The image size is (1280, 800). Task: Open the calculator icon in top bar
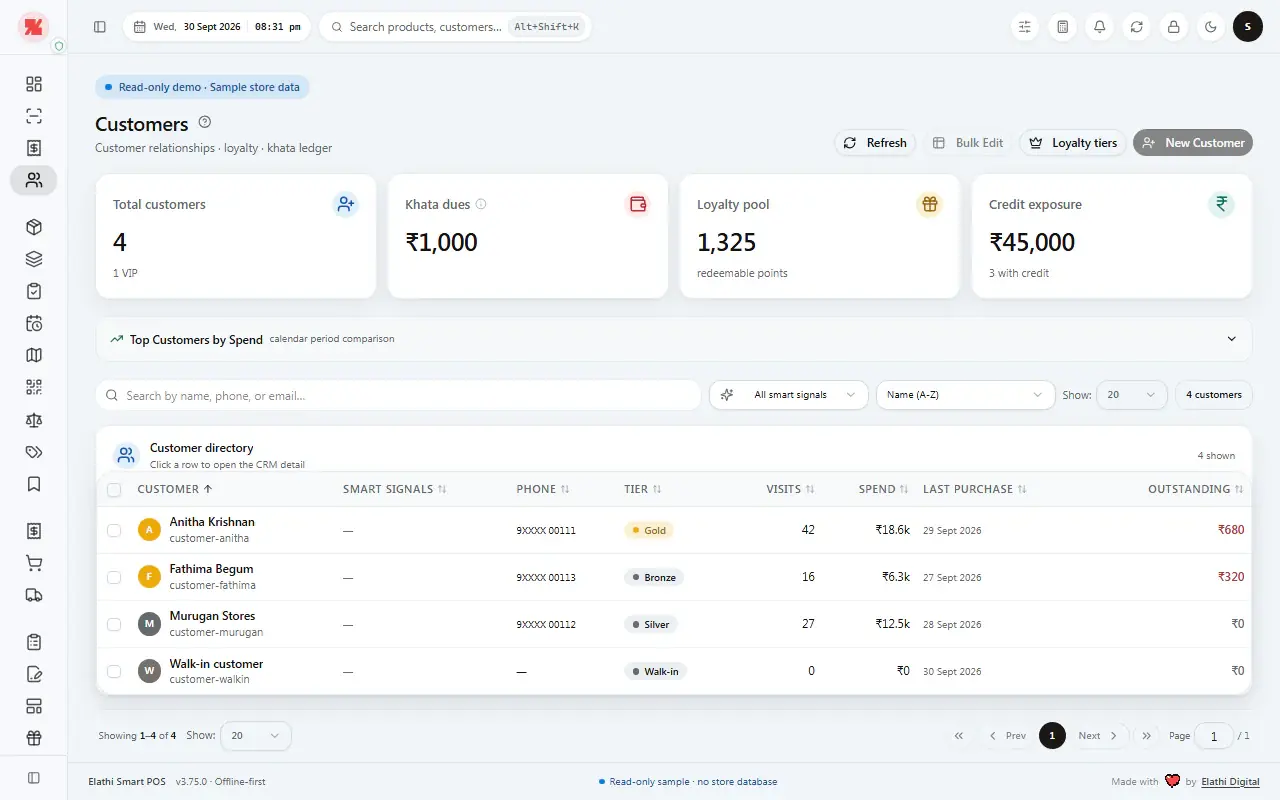(1063, 27)
